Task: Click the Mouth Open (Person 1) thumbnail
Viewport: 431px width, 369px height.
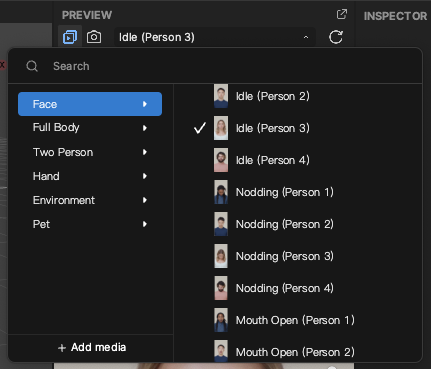Action: click(x=221, y=320)
